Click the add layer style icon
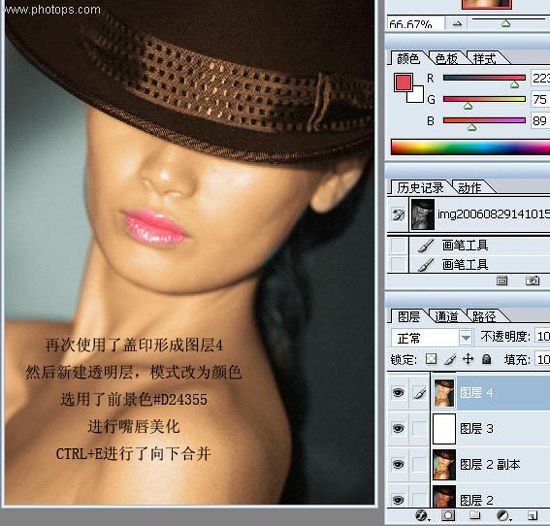This screenshot has width=550, height=526. (x=421, y=515)
